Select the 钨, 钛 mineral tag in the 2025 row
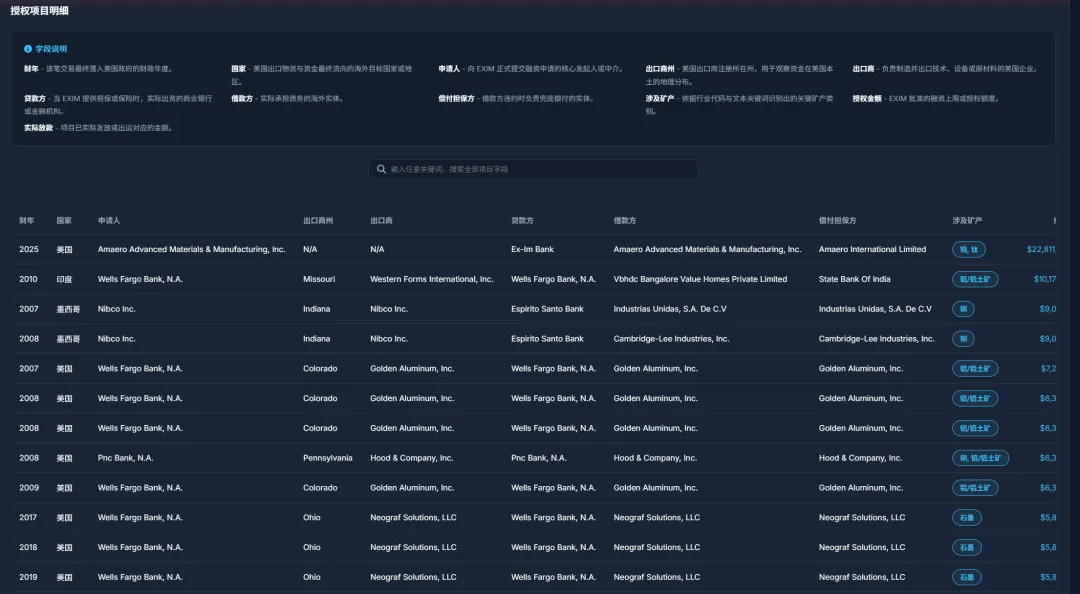The height and width of the screenshot is (594, 1080). (968, 249)
